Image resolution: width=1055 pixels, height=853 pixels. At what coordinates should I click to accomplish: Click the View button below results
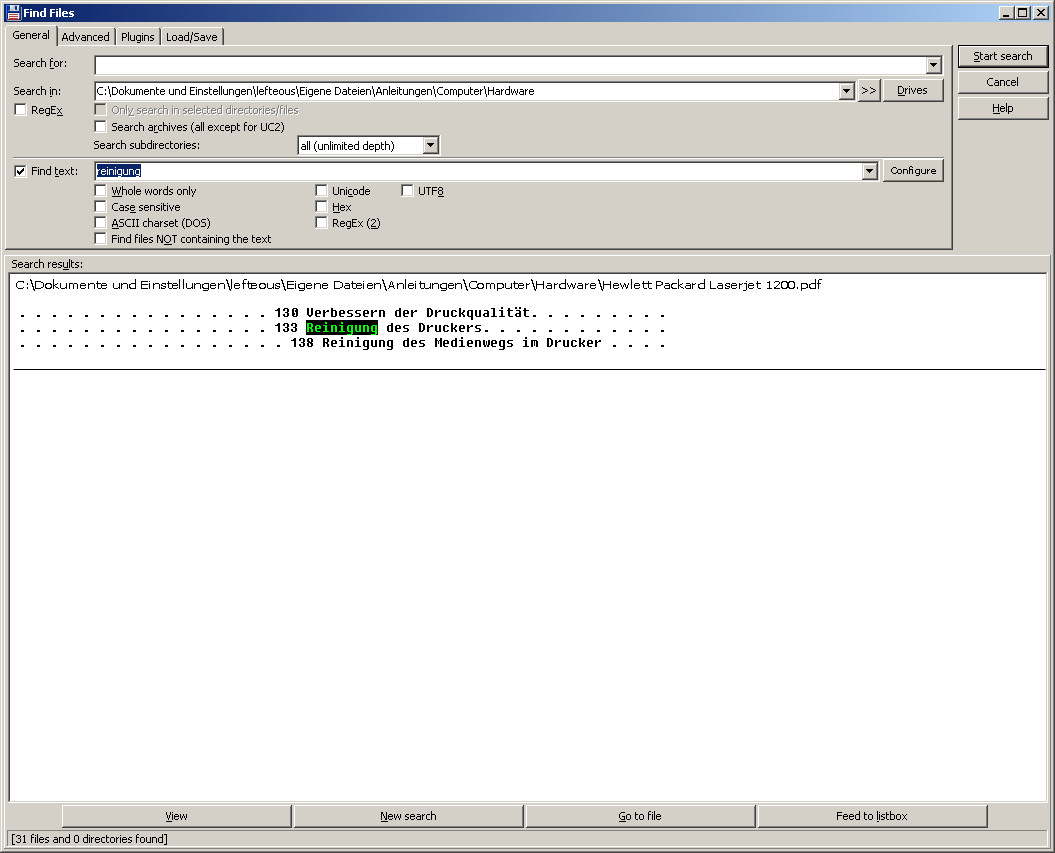(x=176, y=816)
